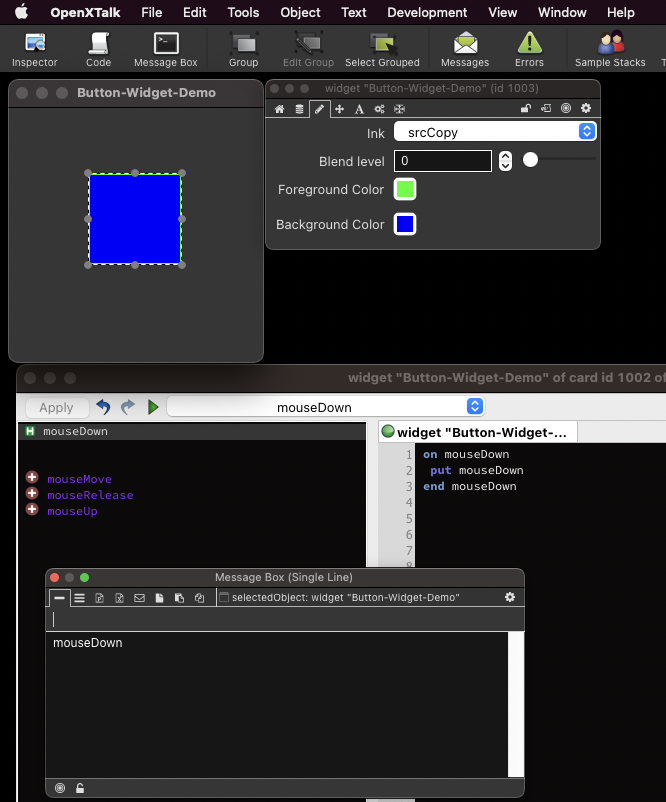This screenshot has height=802, width=666.
Task: Open Message Box settings gear
Action: tap(510, 597)
